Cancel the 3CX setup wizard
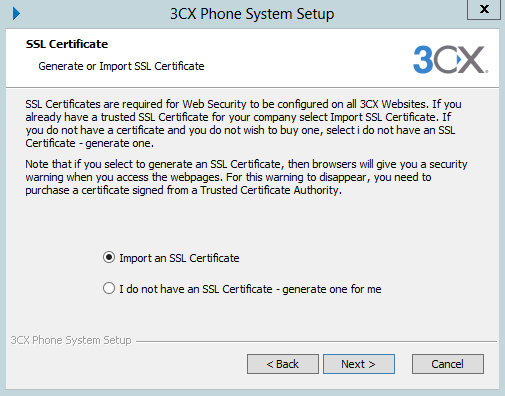Image resolution: width=505 pixels, height=396 pixels. (x=448, y=364)
